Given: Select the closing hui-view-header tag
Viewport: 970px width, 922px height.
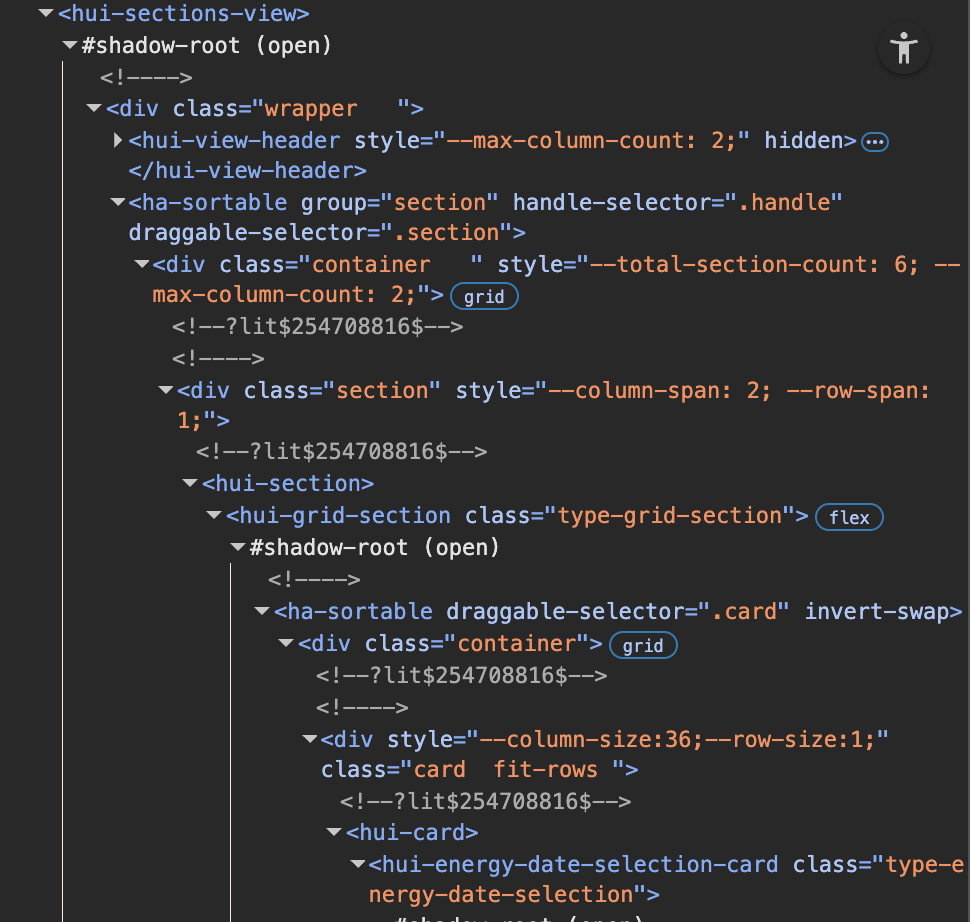Looking at the screenshot, I should click(x=247, y=171).
